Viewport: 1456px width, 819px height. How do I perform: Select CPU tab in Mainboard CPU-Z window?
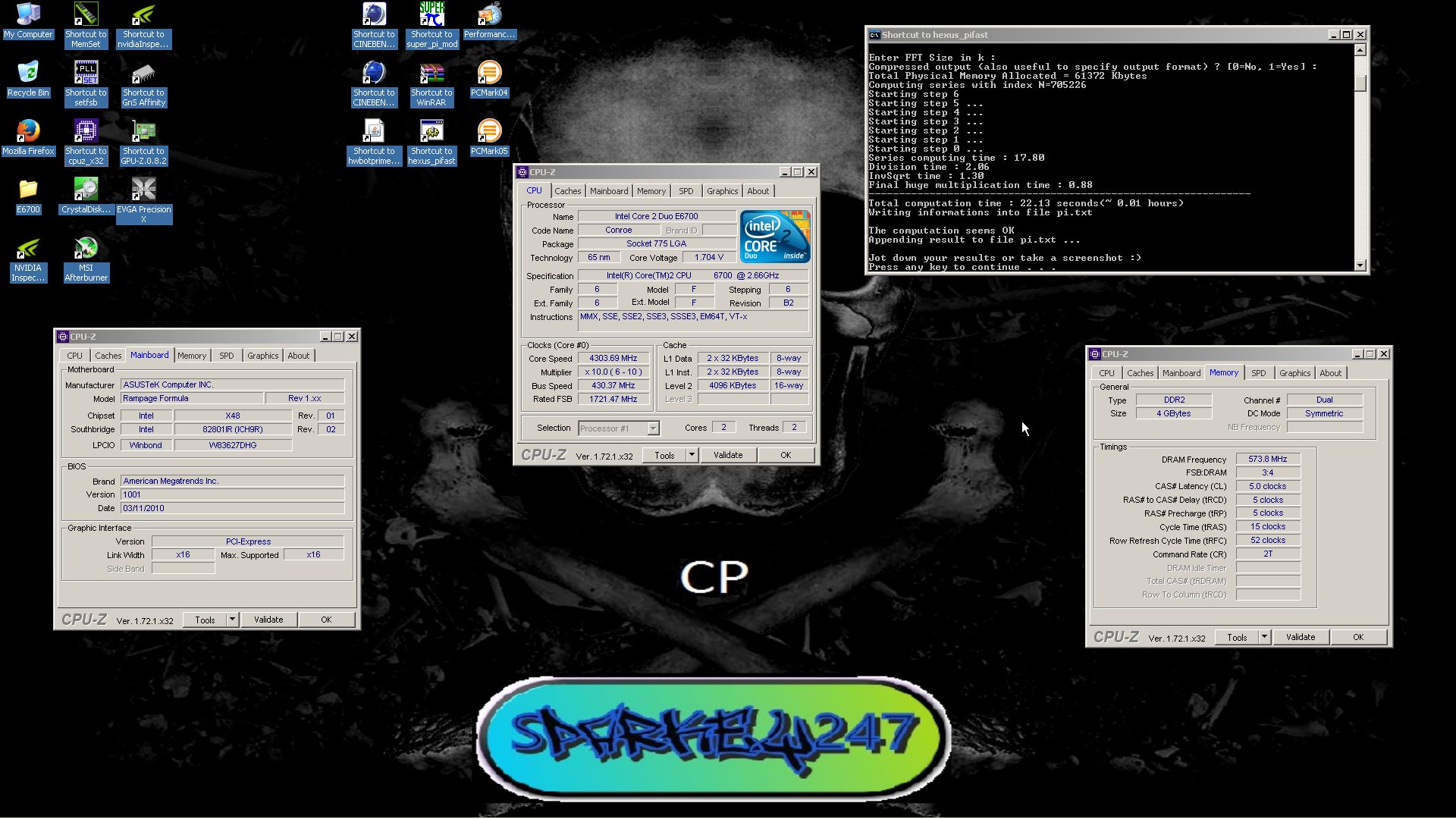(74, 356)
